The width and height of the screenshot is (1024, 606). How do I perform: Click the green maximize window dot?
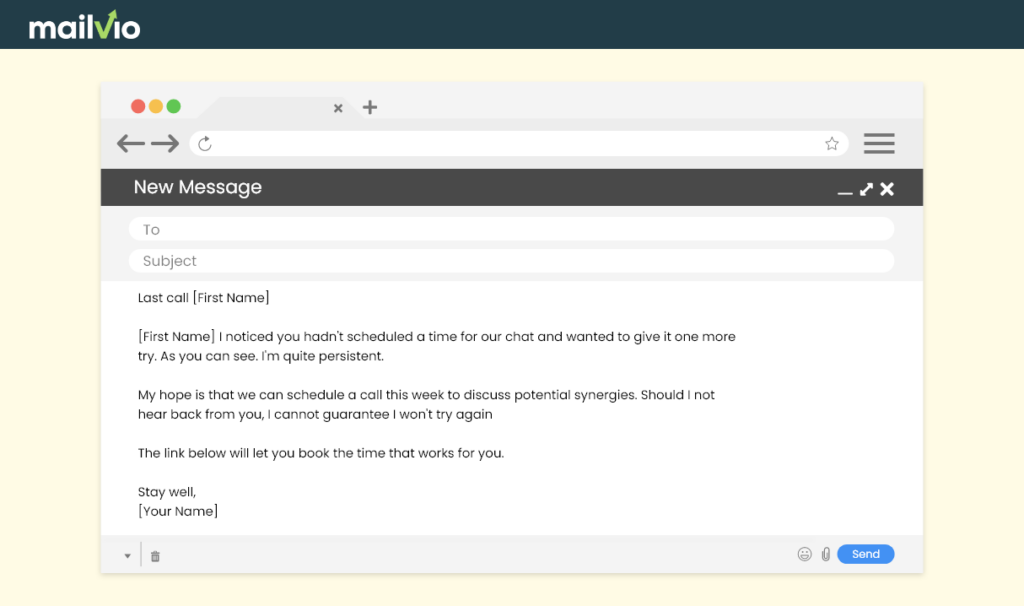174,106
